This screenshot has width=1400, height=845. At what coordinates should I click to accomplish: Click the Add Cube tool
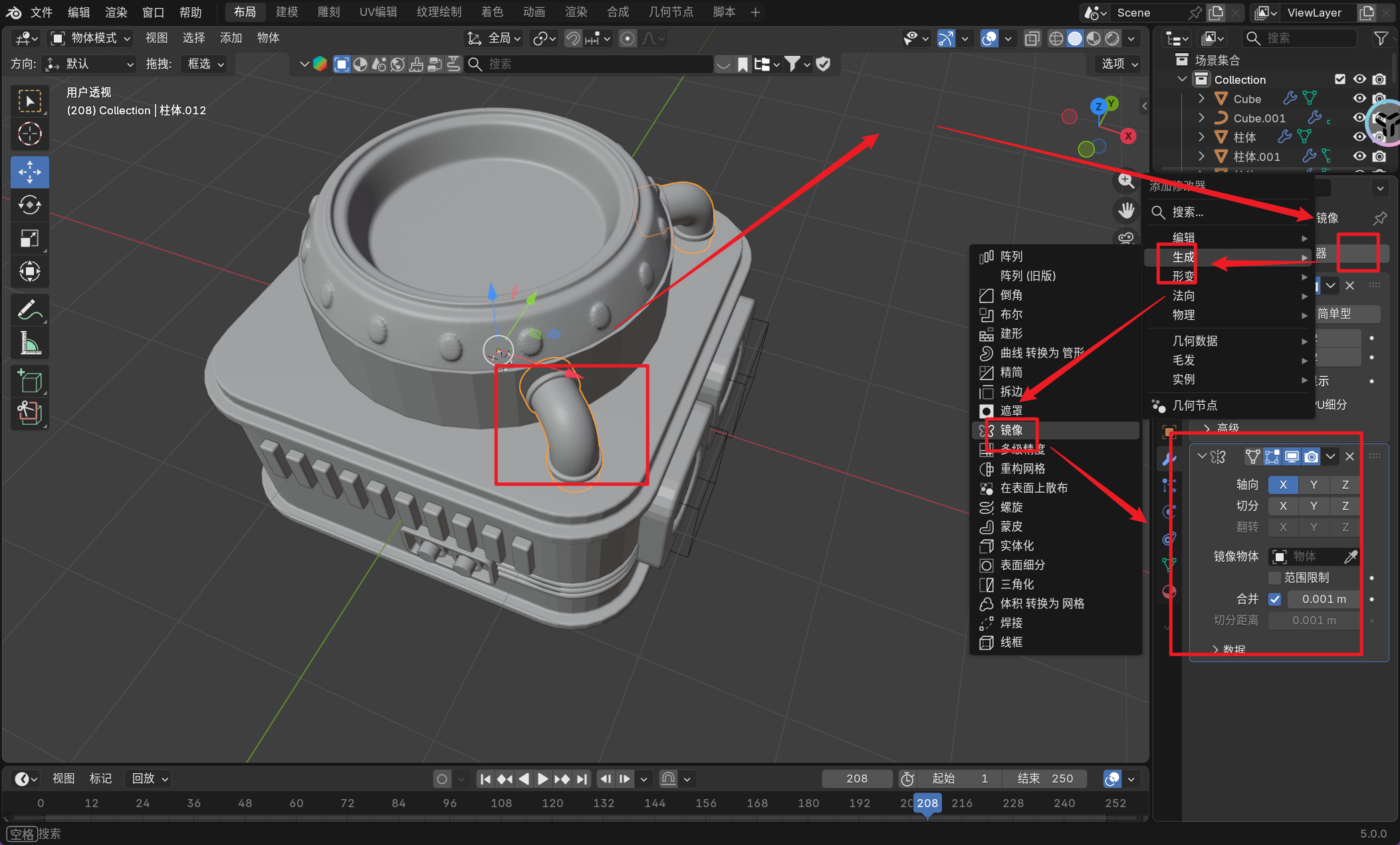pyautogui.click(x=29, y=381)
